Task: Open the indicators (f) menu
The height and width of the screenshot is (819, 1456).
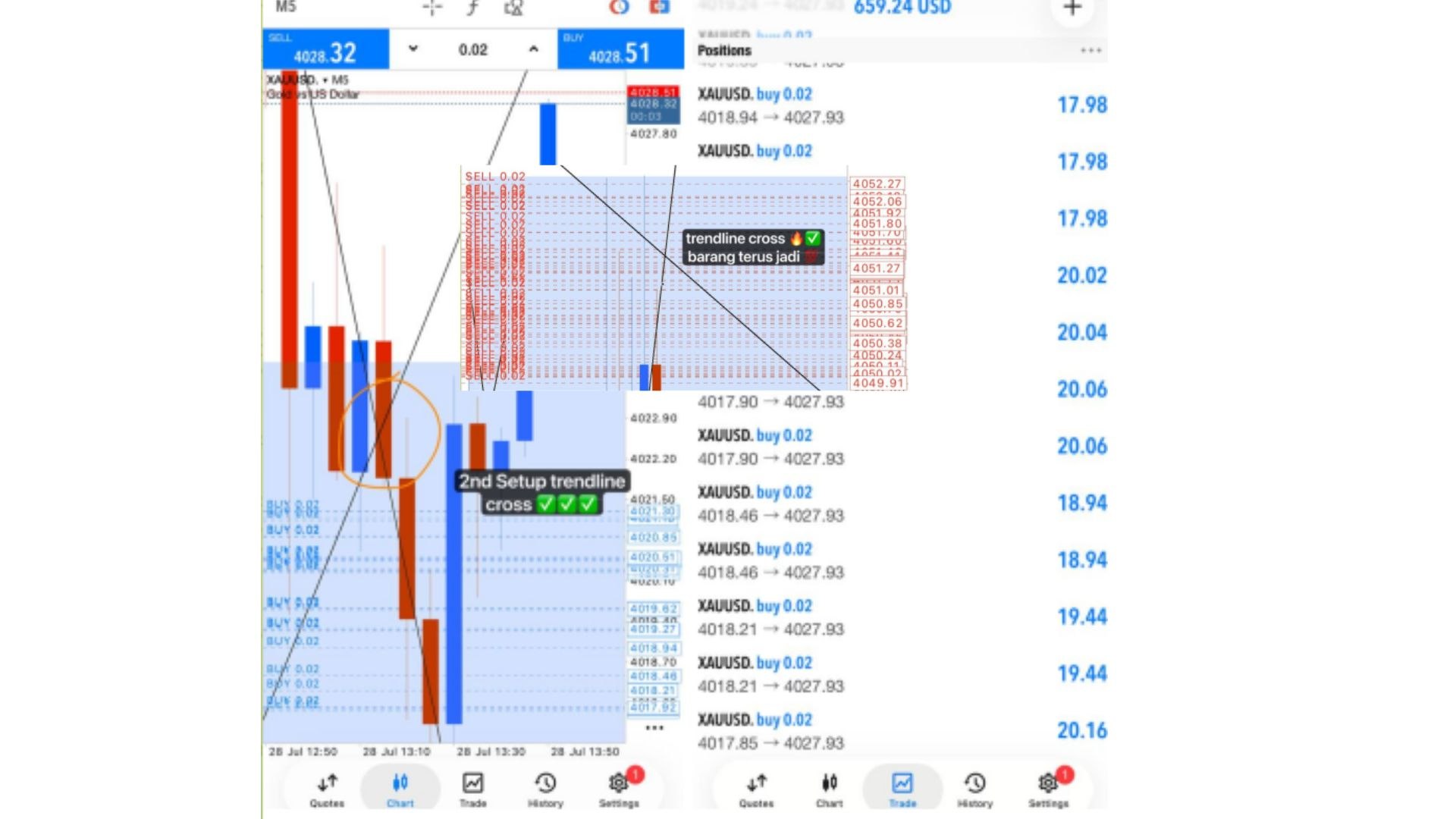Action: [472, 8]
